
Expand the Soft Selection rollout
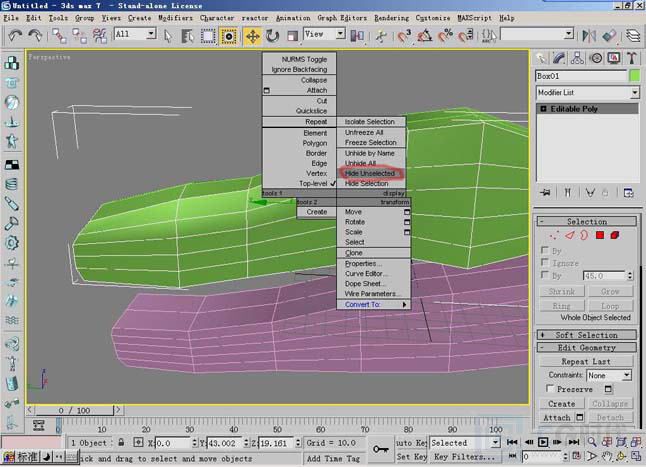point(587,335)
